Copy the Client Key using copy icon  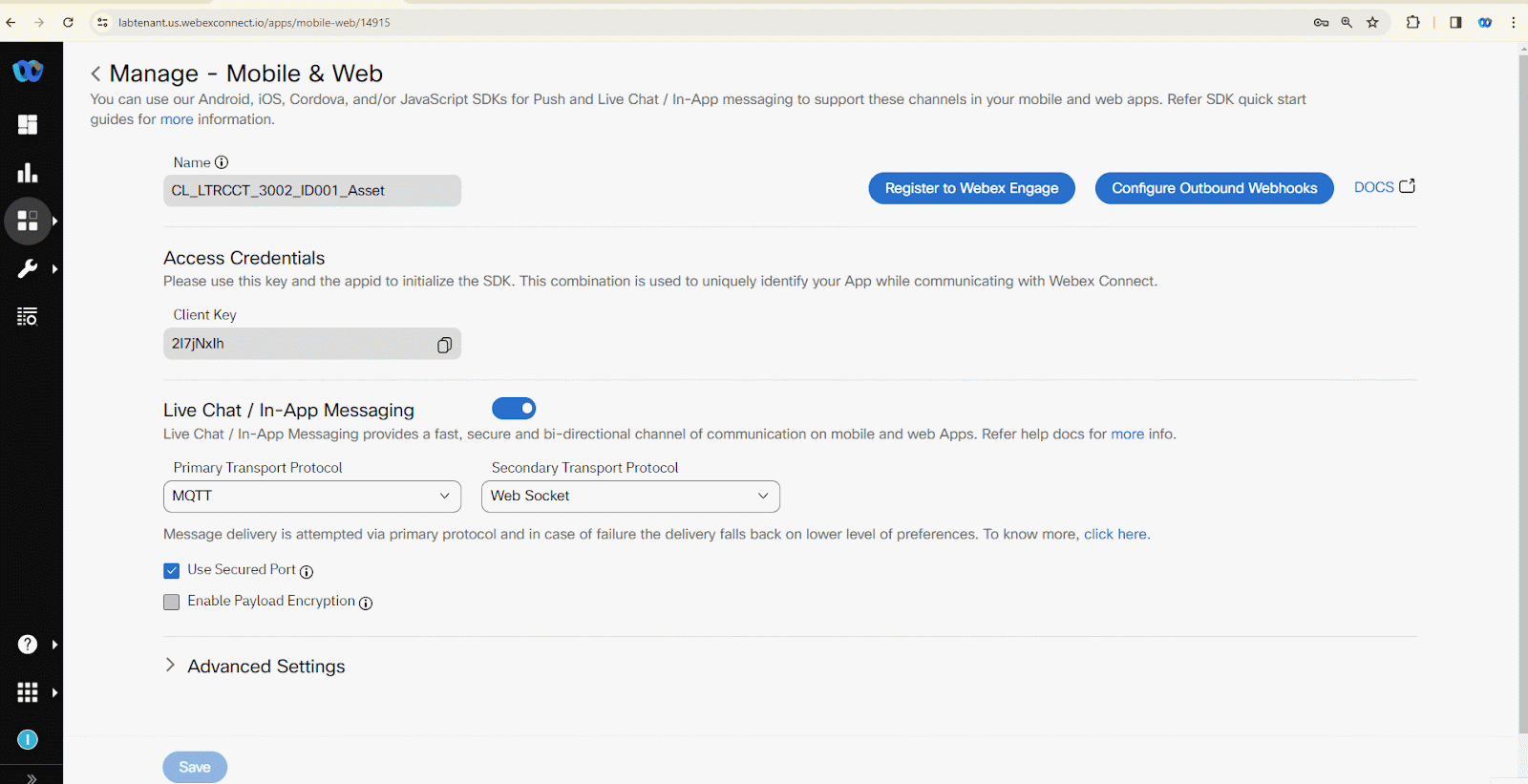(444, 345)
